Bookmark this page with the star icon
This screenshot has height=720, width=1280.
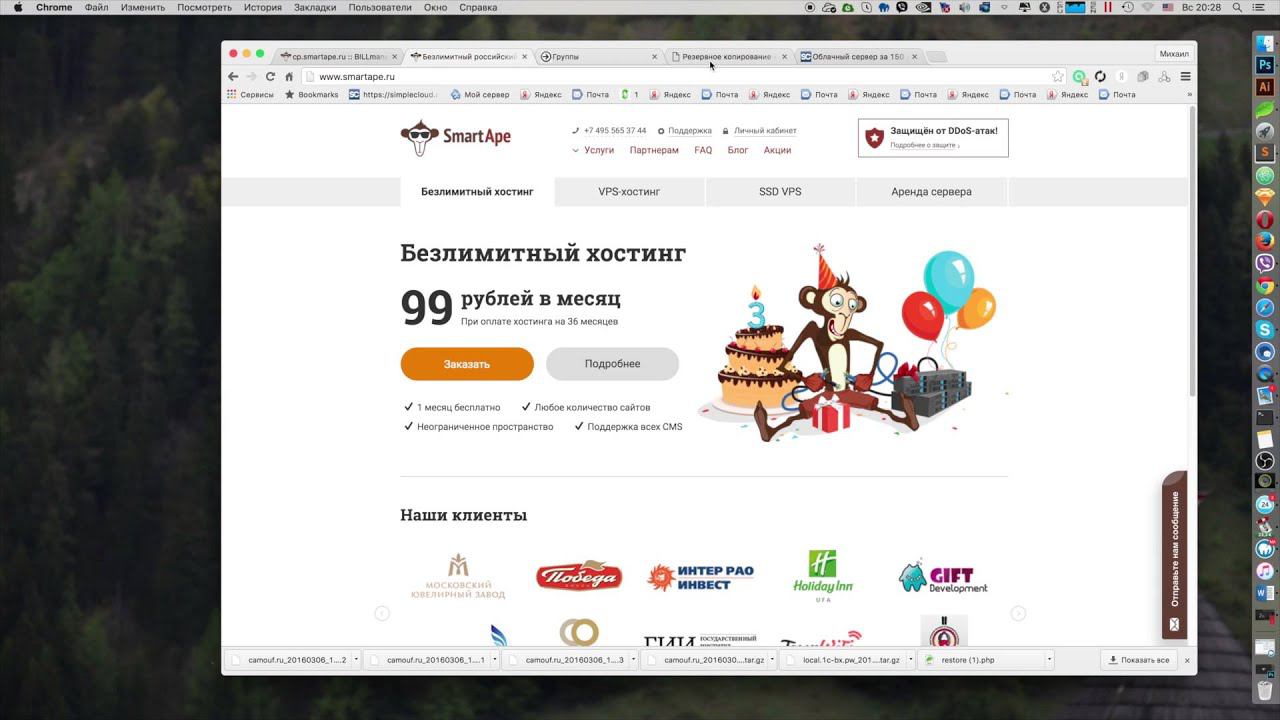(1058, 76)
